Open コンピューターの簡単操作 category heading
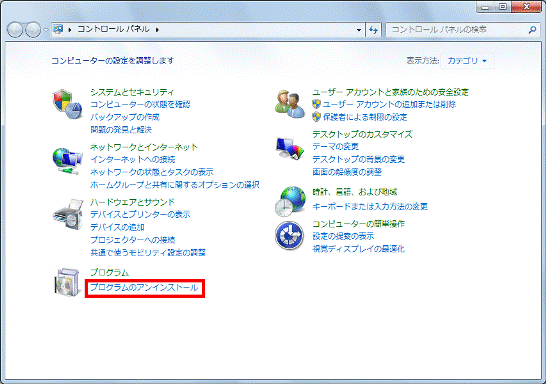 [358, 224]
